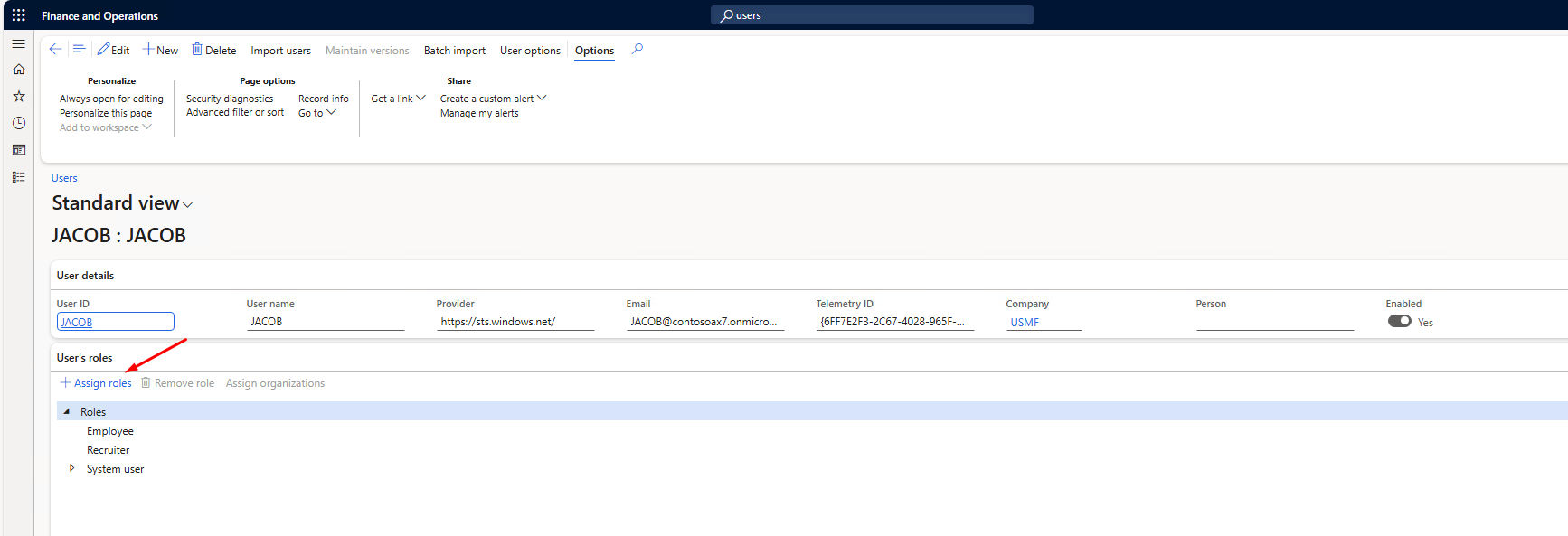The height and width of the screenshot is (536, 1568).
Task: Click Personalize this page
Action: point(106,114)
